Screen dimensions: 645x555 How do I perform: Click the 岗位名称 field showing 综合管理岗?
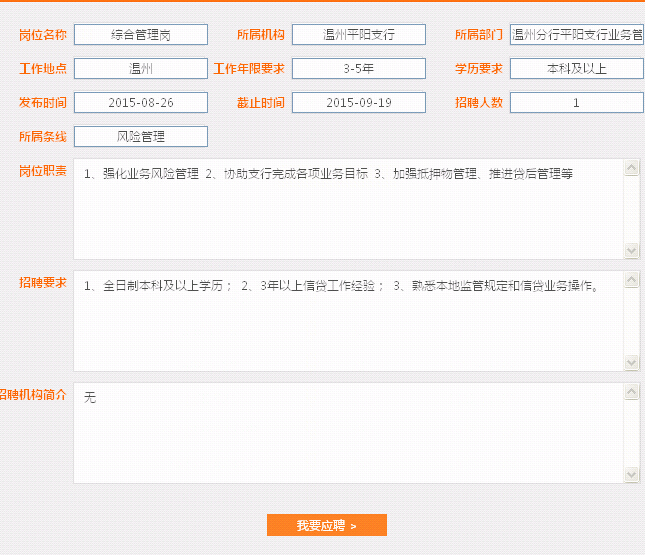click(141, 35)
